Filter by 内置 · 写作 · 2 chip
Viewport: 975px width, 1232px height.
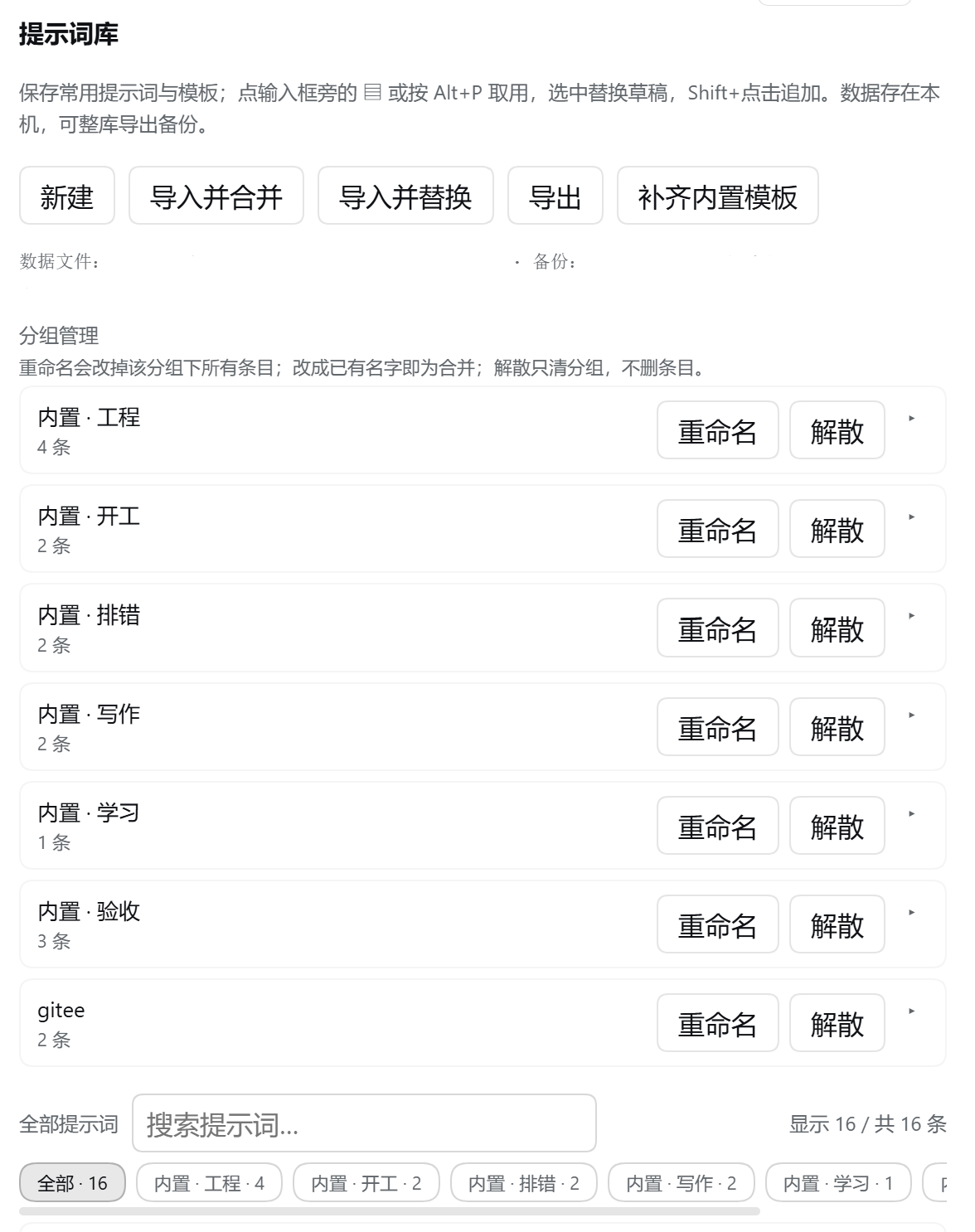[x=682, y=1183]
